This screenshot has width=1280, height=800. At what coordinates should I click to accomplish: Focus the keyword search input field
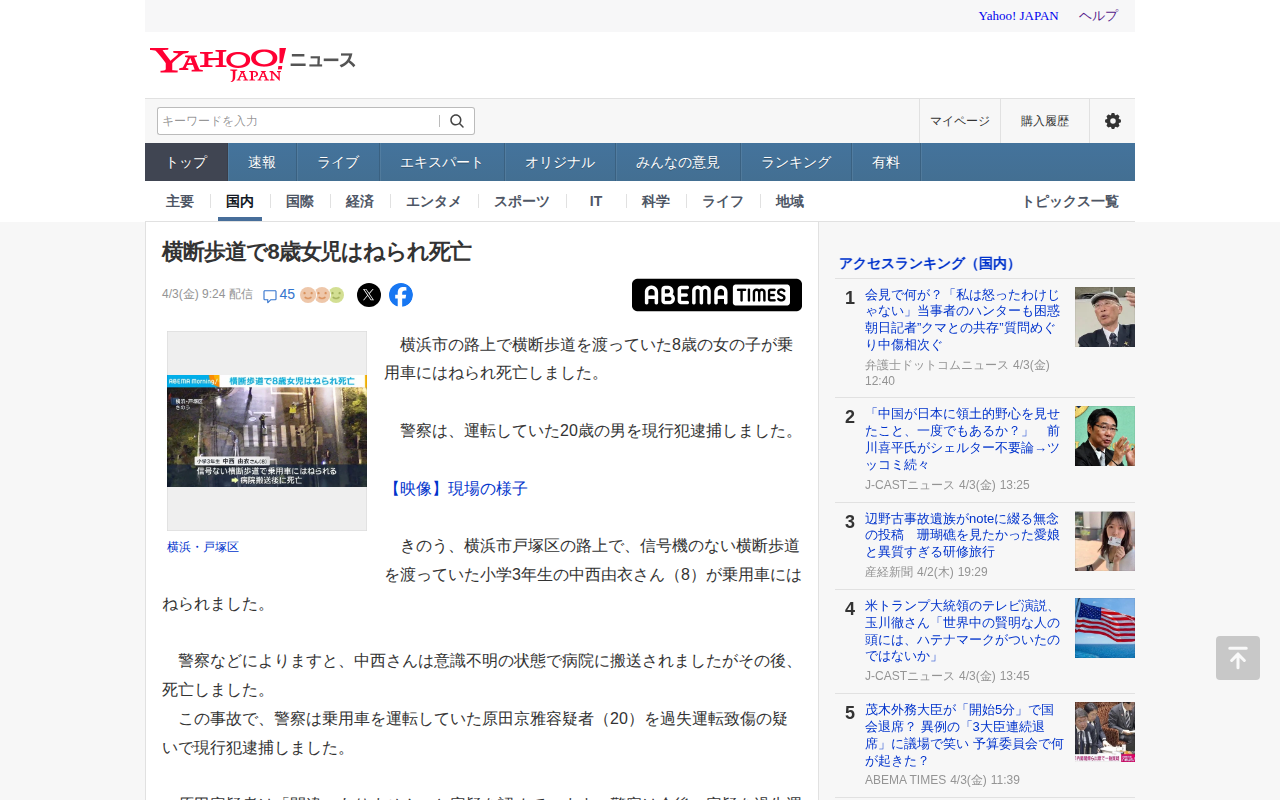click(x=297, y=121)
